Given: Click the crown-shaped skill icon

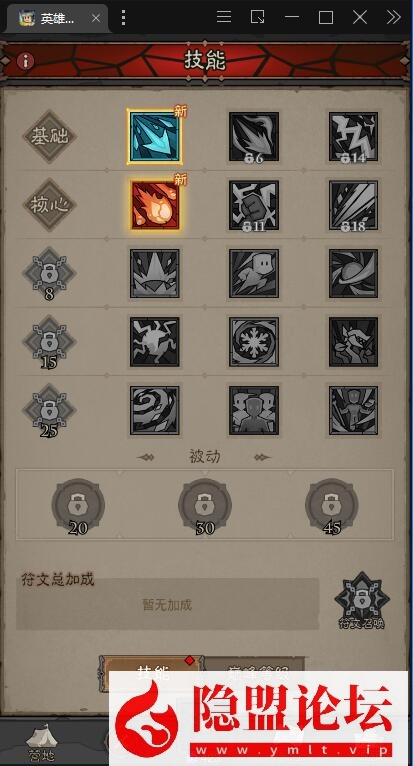Looking at the screenshot, I should pos(154,274).
